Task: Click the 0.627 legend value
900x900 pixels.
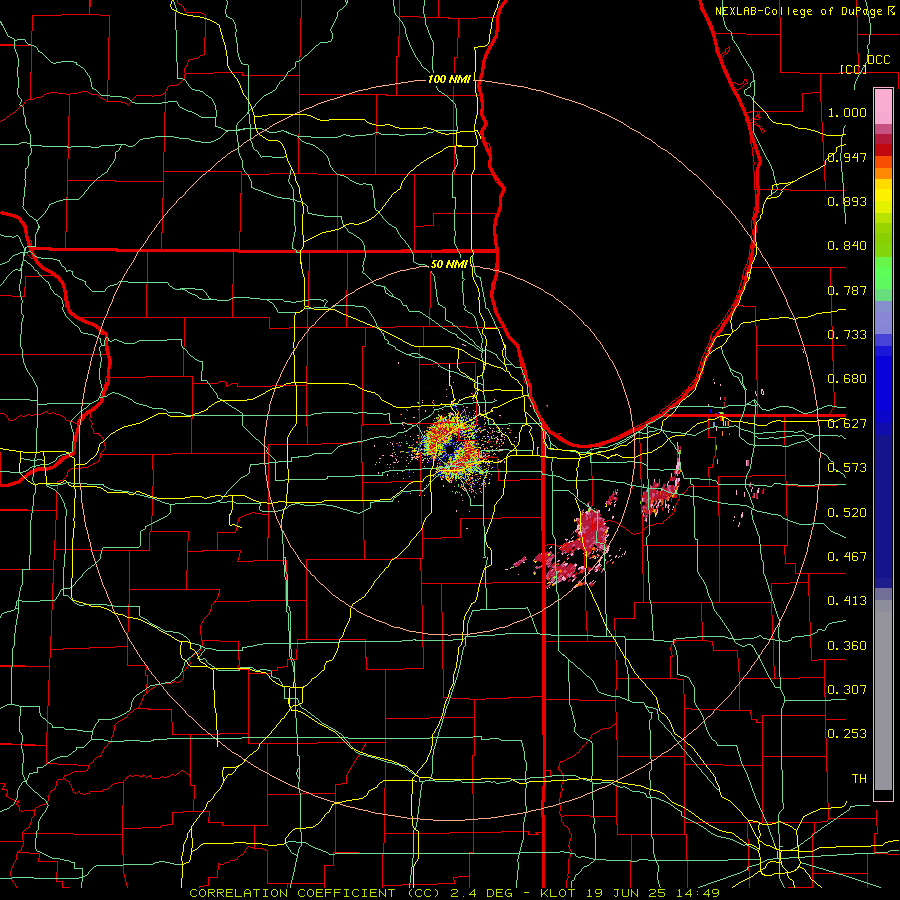Action: [x=847, y=424]
